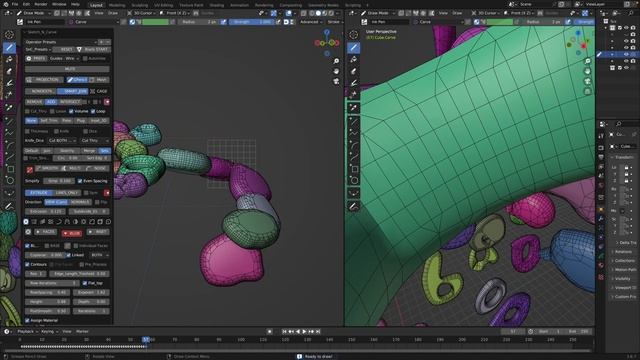Select the Tint tool in the left toolbar

point(9,83)
